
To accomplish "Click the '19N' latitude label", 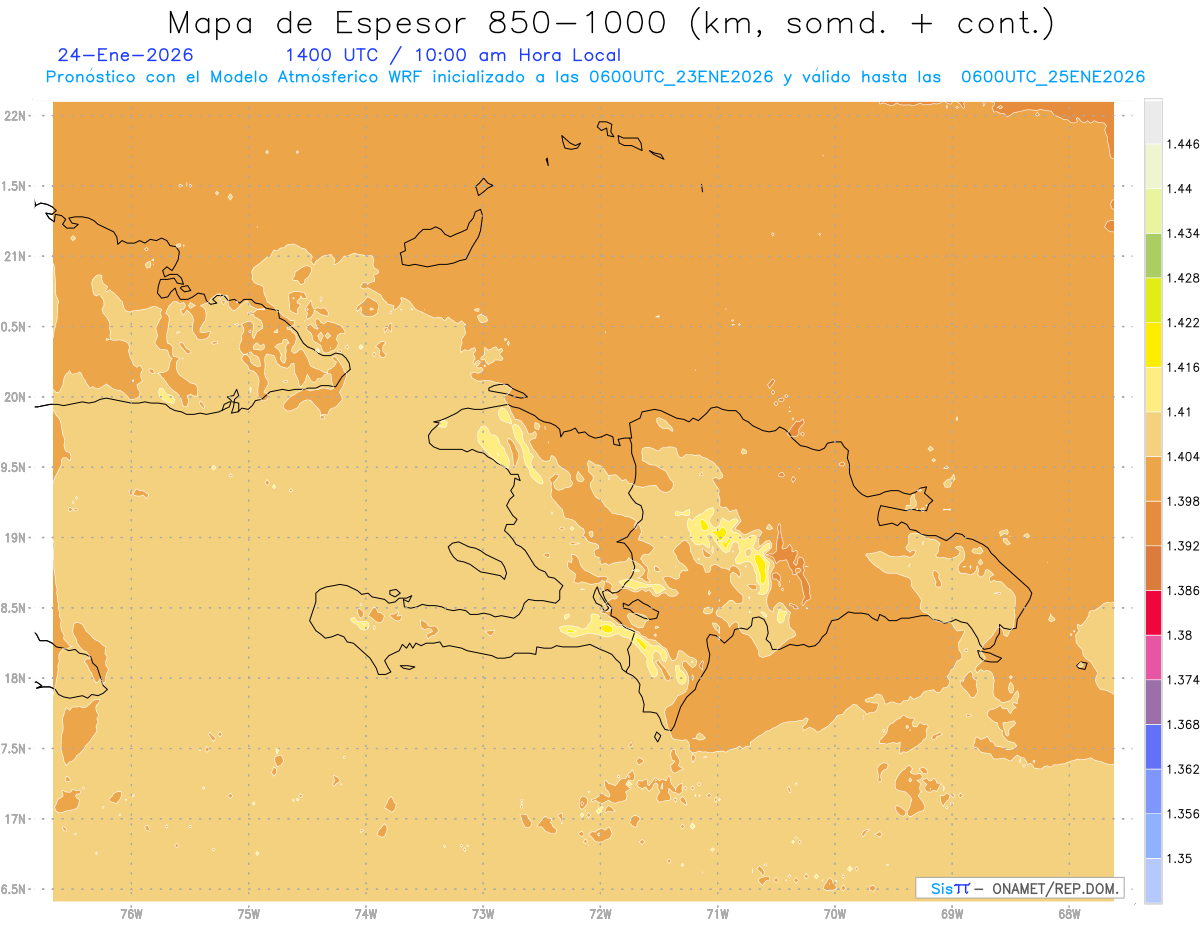I will coord(16,537).
